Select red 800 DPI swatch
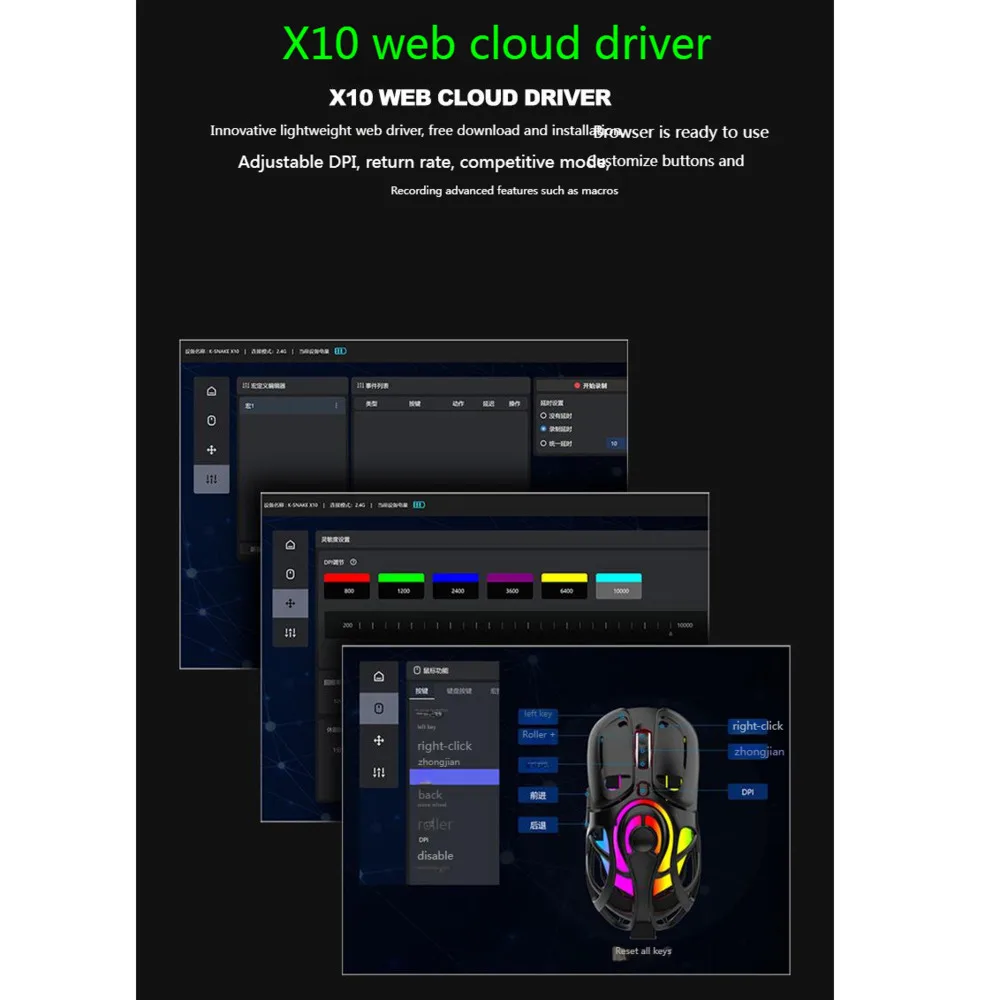Image resolution: width=1000 pixels, height=1000 pixels. click(346, 585)
